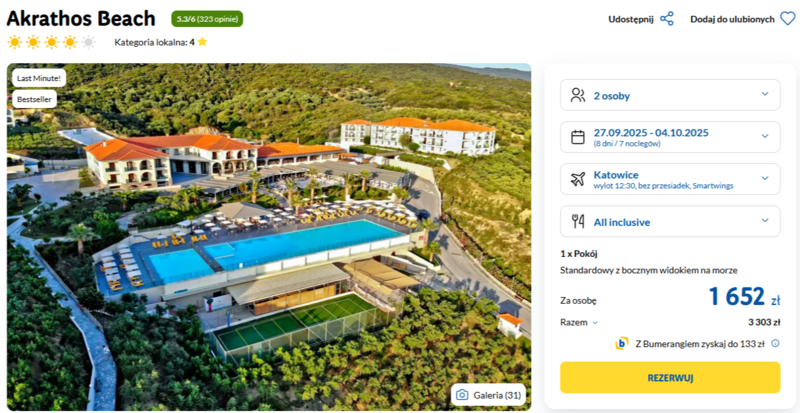The width and height of the screenshot is (800, 413).
Task: Click the Dodaj do ulubionych text
Action: [732, 19]
